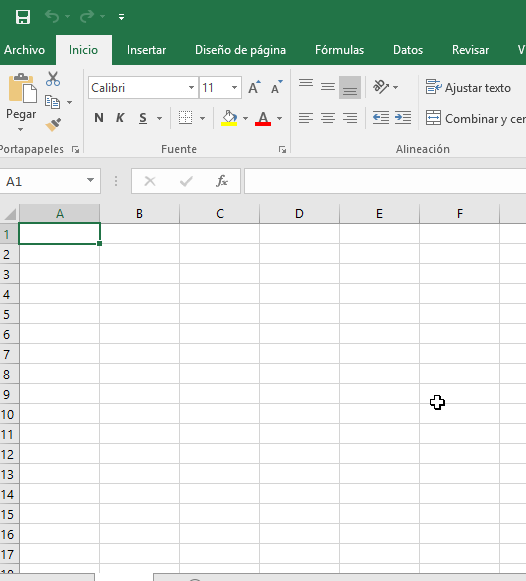Click the Save floppy disk icon
This screenshot has height=581, width=526.
click(23, 17)
